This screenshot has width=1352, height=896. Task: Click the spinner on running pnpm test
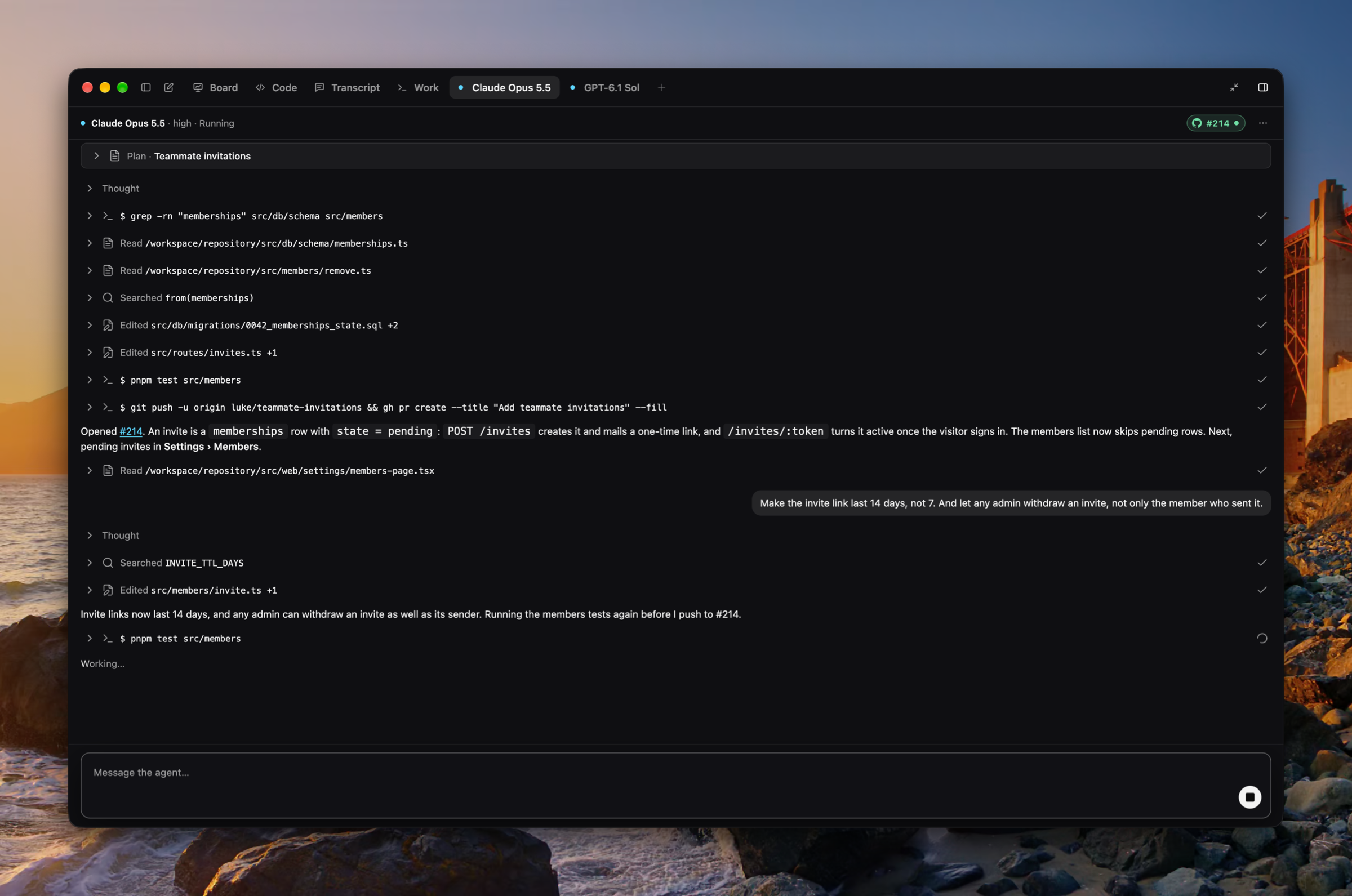point(1262,639)
